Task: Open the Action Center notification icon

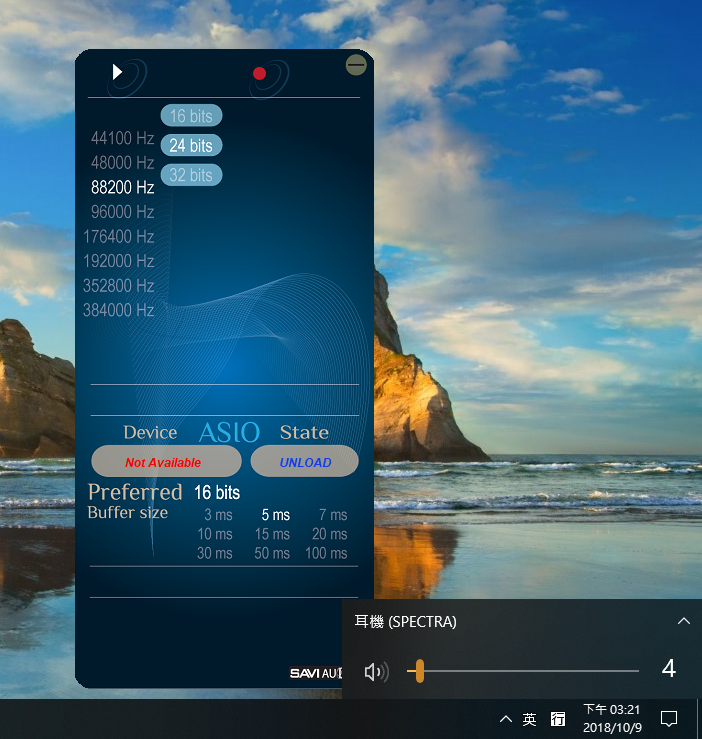Action: pos(669,719)
